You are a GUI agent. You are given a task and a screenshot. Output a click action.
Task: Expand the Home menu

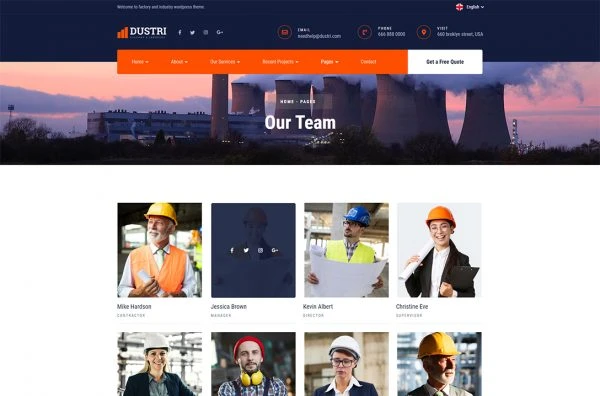[x=140, y=62]
